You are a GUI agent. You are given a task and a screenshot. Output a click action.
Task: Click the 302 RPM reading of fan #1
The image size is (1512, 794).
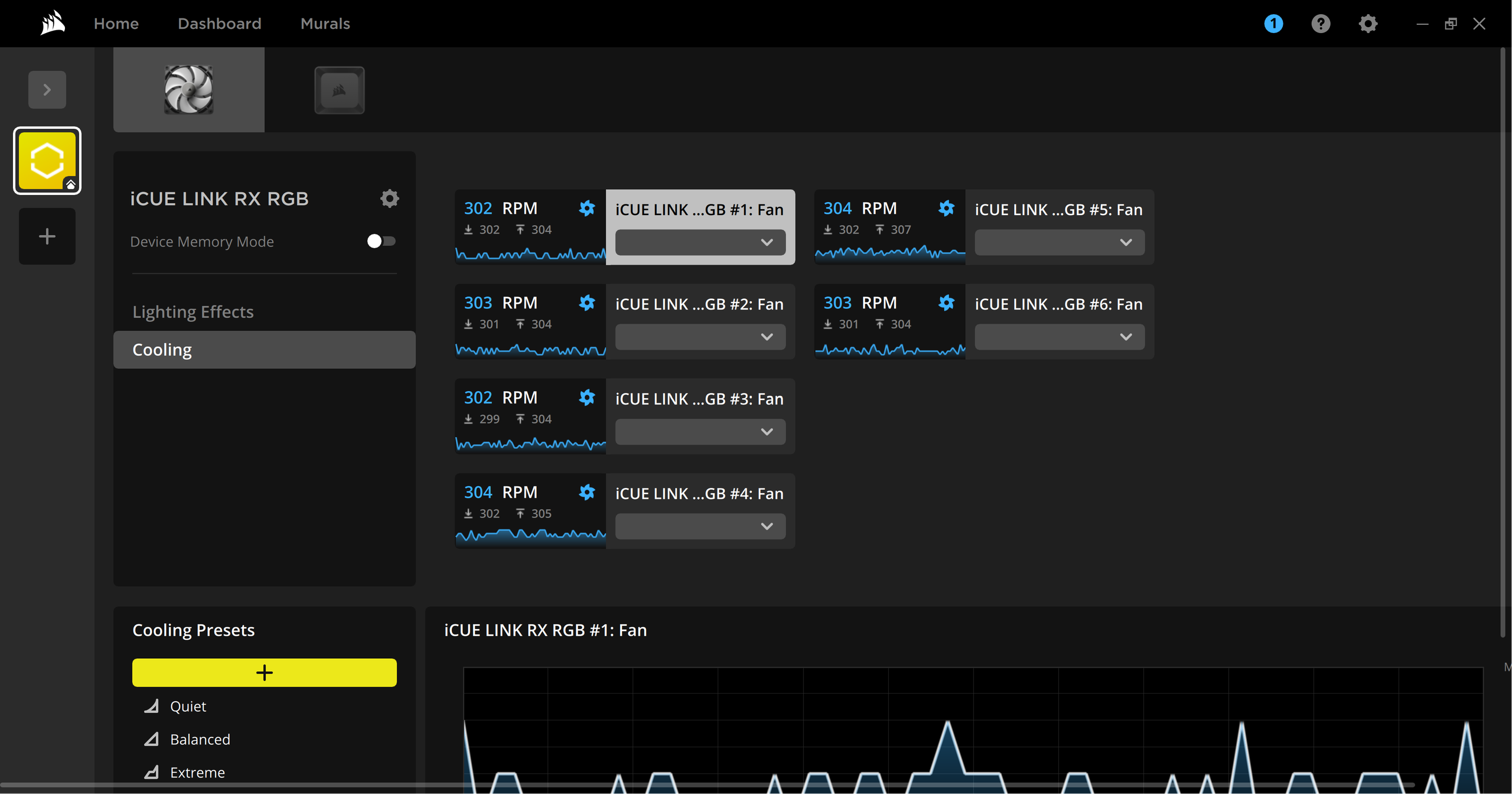(x=501, y=208)
